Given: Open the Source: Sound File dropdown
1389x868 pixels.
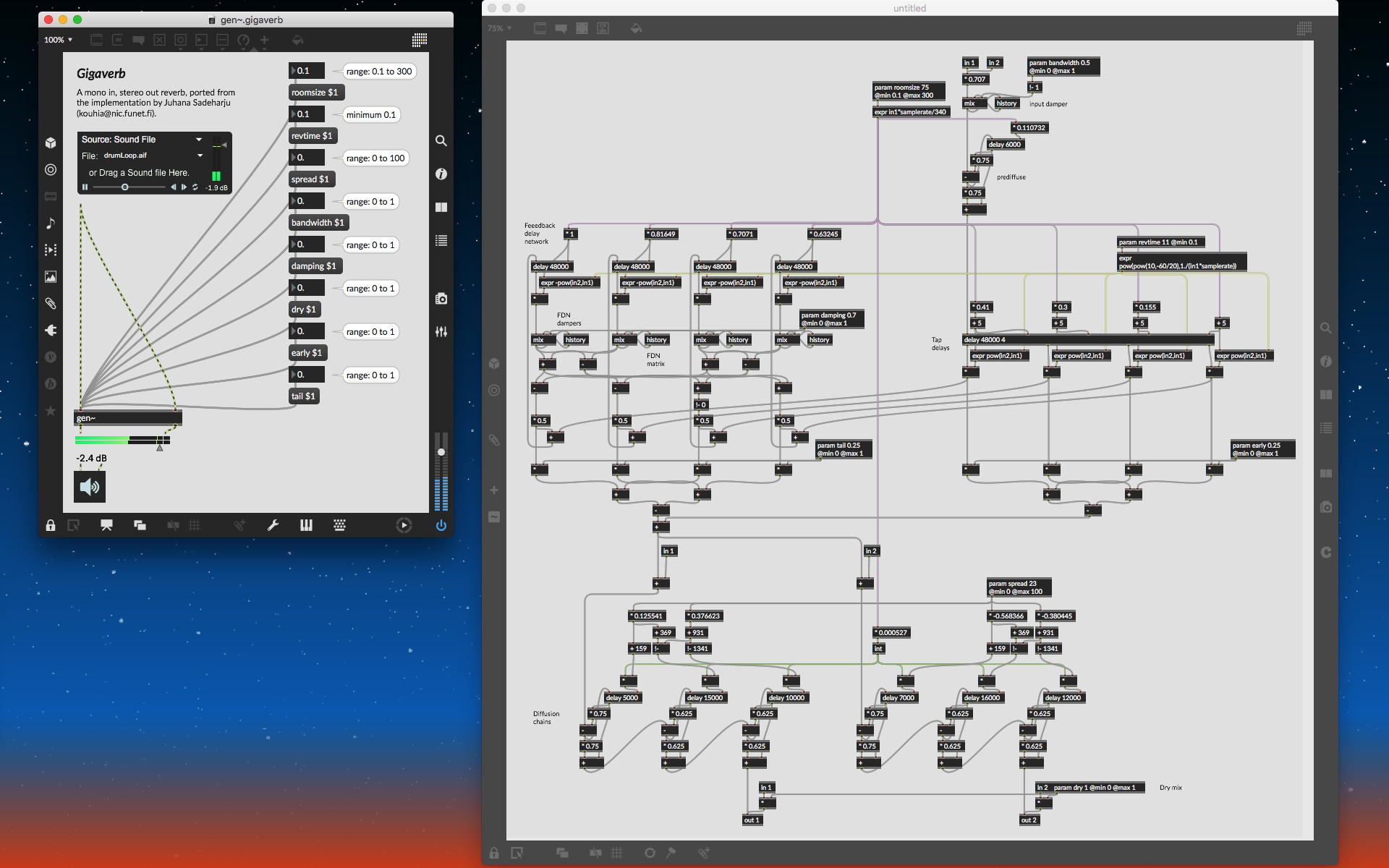Looking at the screenshot, I should click(141, 140).
